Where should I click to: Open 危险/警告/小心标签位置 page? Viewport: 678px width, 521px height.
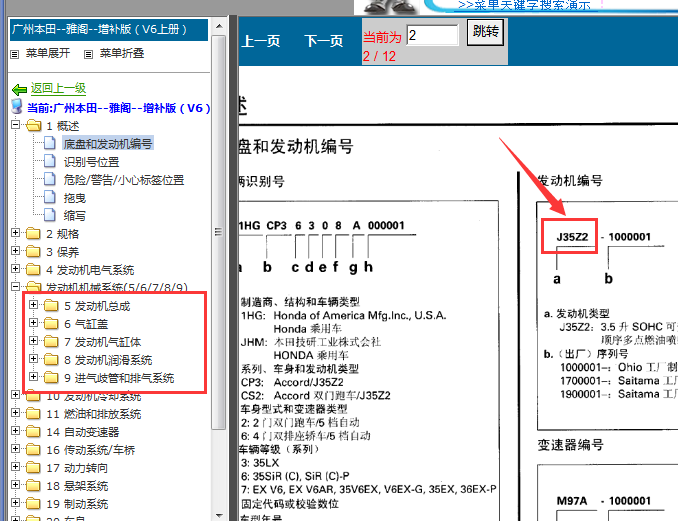click(124, 180)
